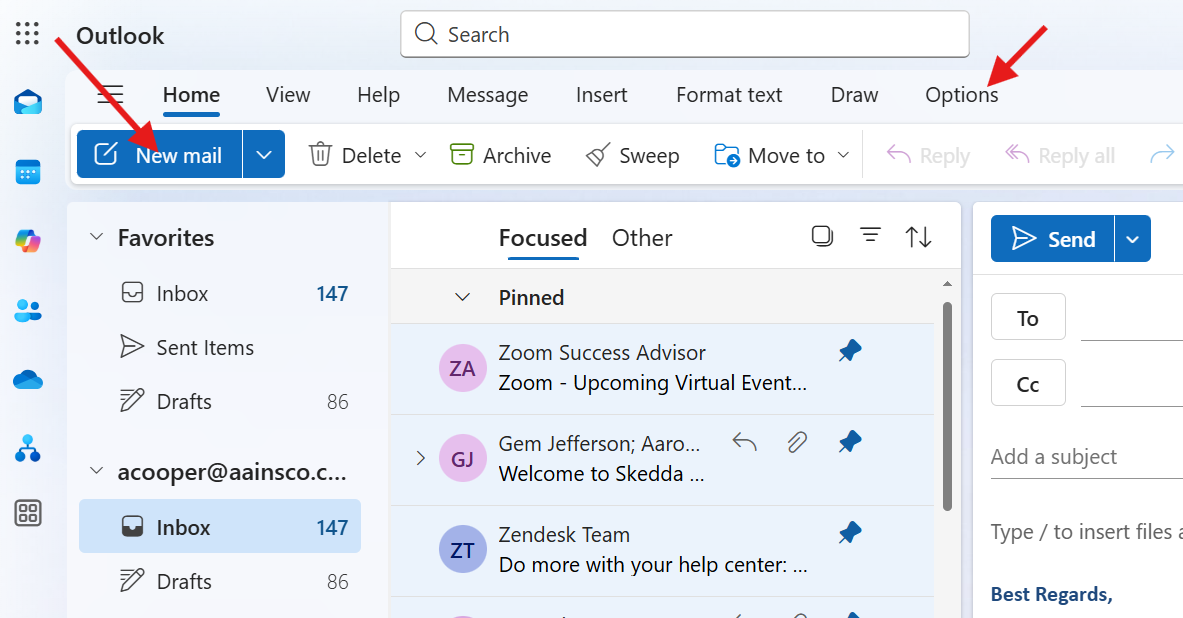Switch to the Format text tab
Screen dimensions: 1183x618
[x=729, y=95]
